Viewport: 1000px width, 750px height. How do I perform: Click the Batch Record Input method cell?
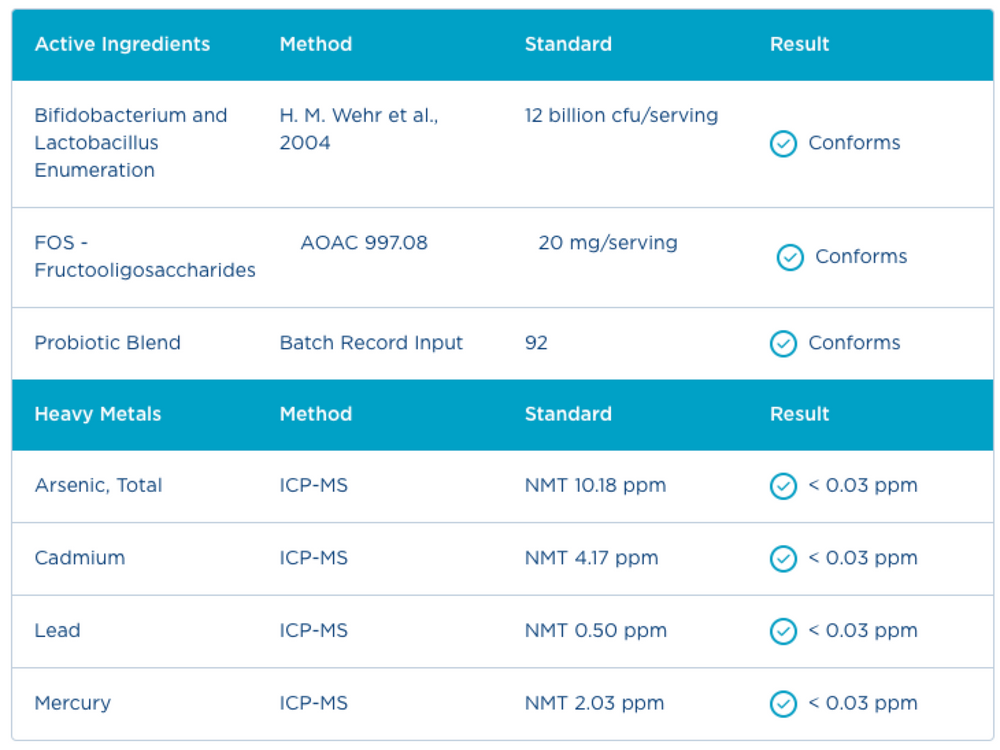point(371,343)
